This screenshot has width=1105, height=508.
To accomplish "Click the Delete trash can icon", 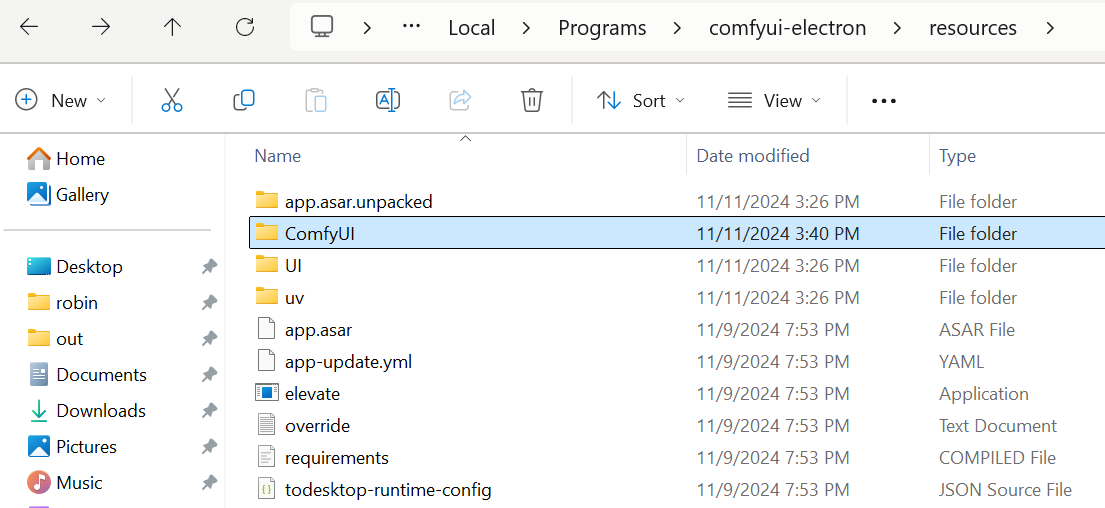I will pos(532,100).
